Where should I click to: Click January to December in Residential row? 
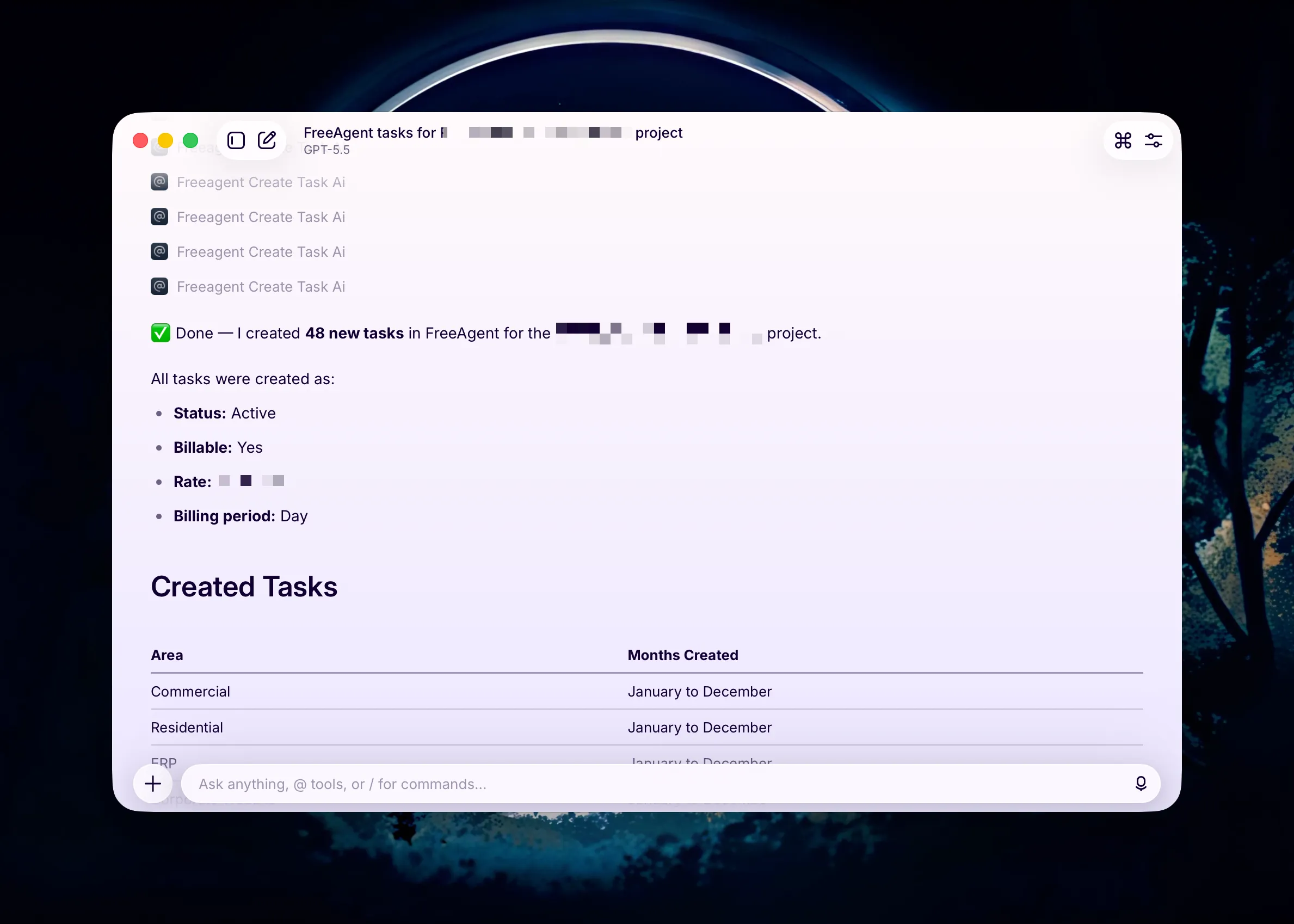coord(700,727)
